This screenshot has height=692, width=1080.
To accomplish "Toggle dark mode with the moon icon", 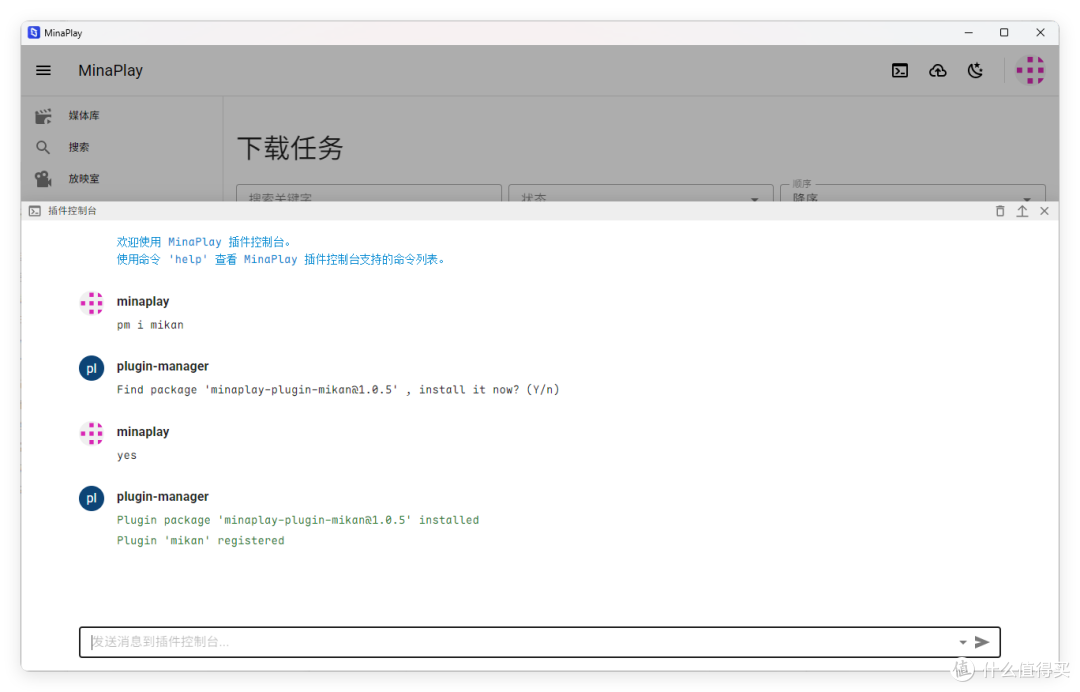I will [975, 70].
